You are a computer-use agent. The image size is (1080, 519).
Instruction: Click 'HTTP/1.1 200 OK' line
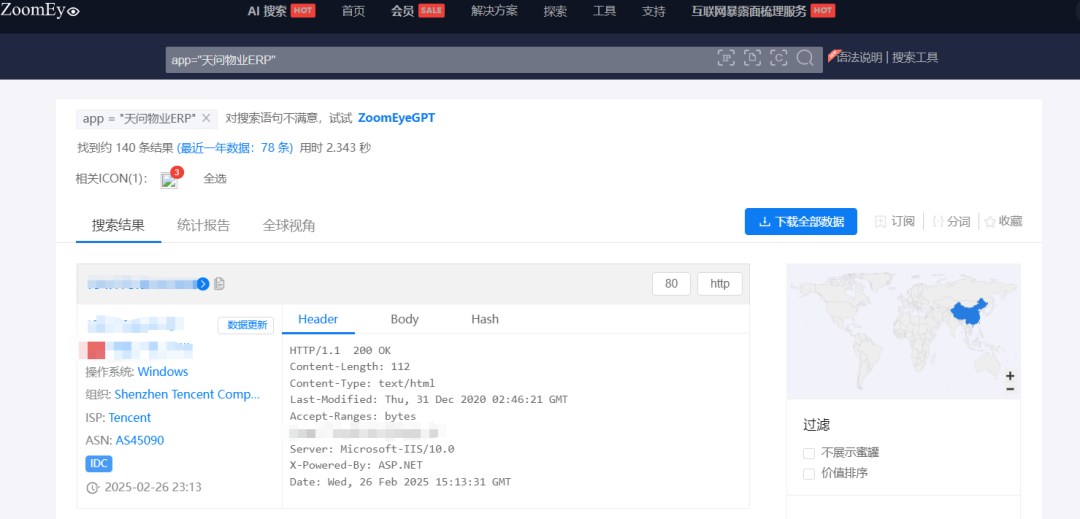(x=340, y=350)
